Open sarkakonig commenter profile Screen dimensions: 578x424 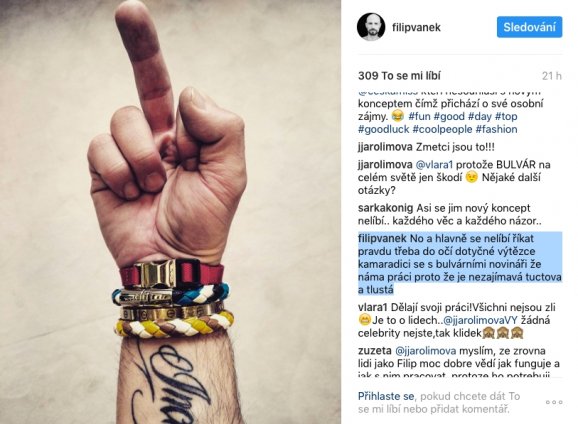[x=385, y=208]
